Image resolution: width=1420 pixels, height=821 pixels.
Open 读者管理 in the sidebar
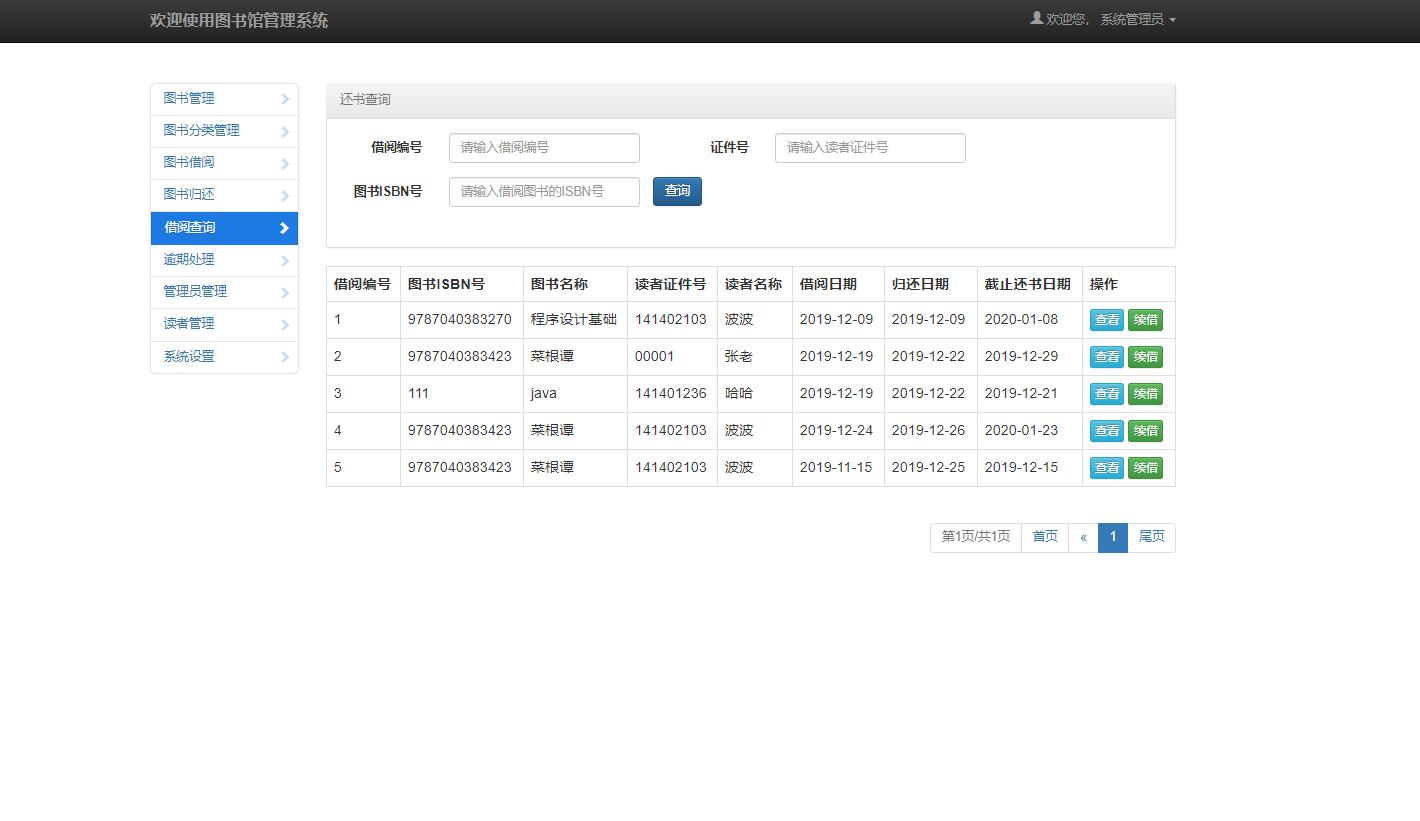pos(189,323)
